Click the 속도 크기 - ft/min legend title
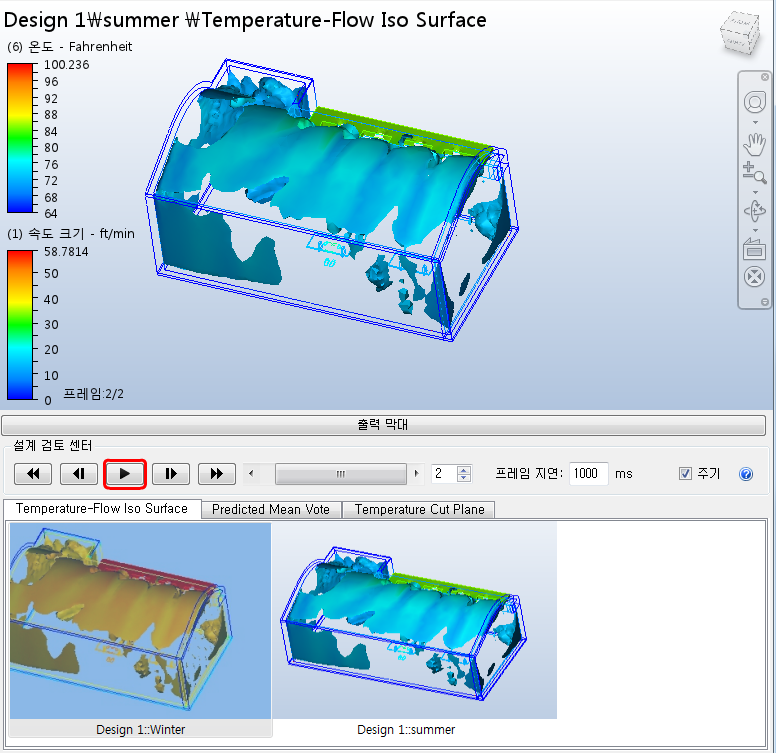776x753 pixels. (71, 234)
